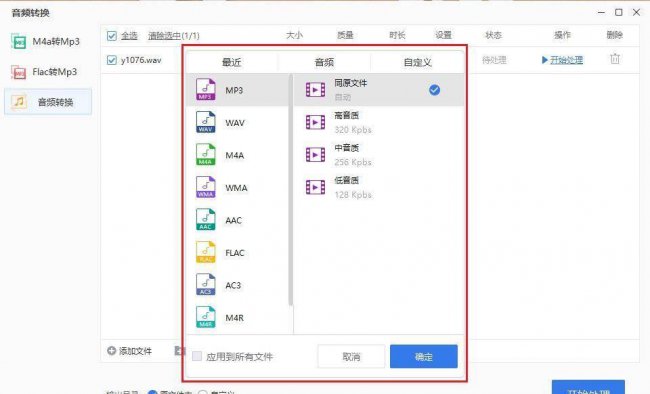This screenshot has width=650, height=394.
Task: Delete y1076.wav using the trash icon
Action: (x=615, y=59)
